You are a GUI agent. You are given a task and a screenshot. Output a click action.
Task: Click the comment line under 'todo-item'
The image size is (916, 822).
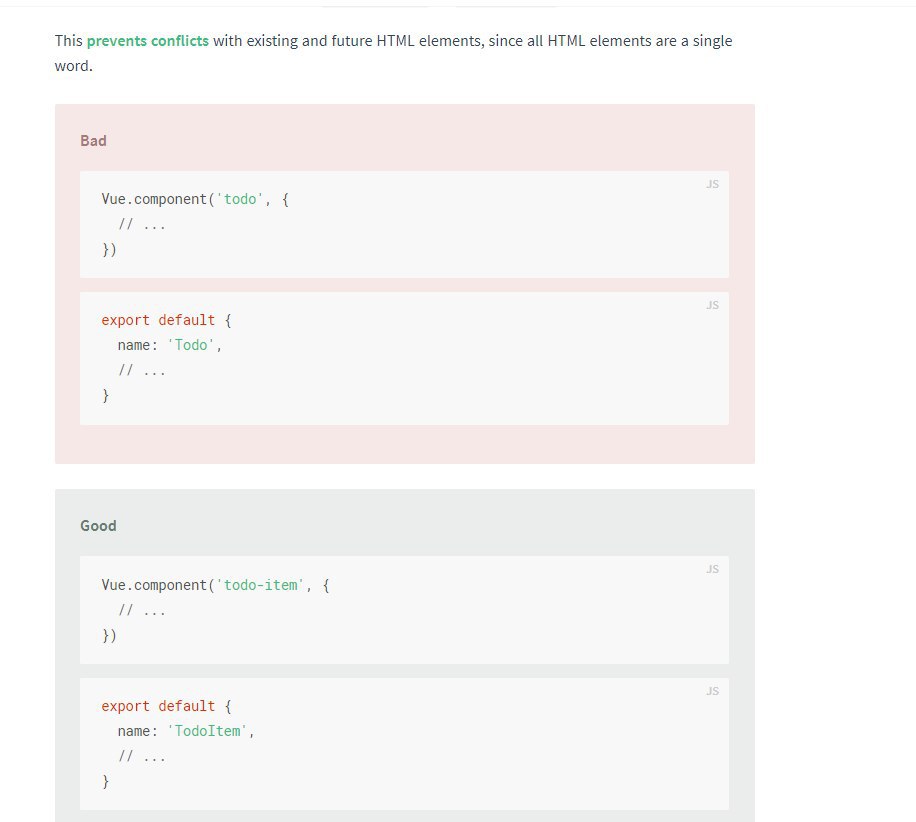tap(142, 611)
